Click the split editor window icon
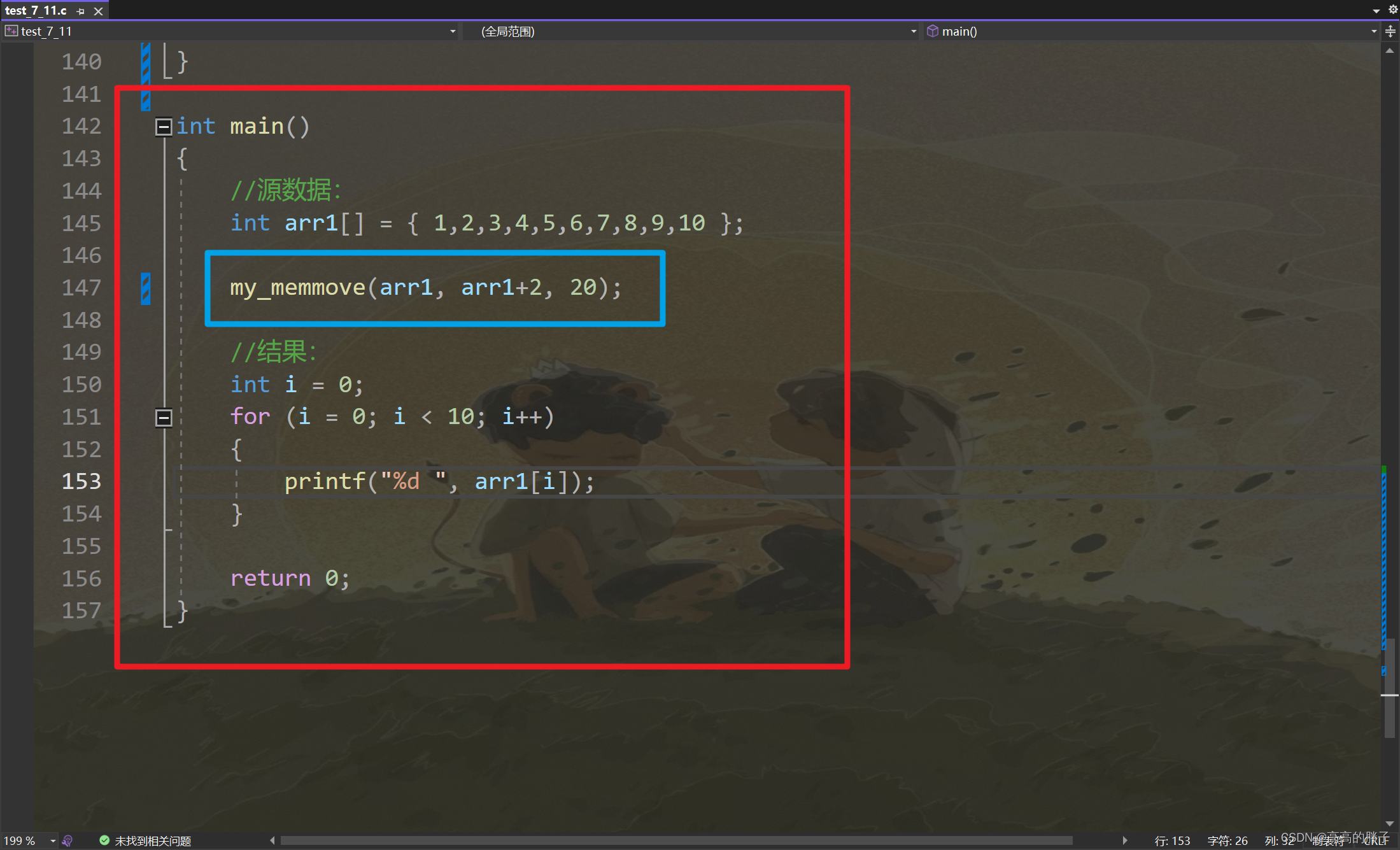The image size is (1400, 850). coord(1390,31)
